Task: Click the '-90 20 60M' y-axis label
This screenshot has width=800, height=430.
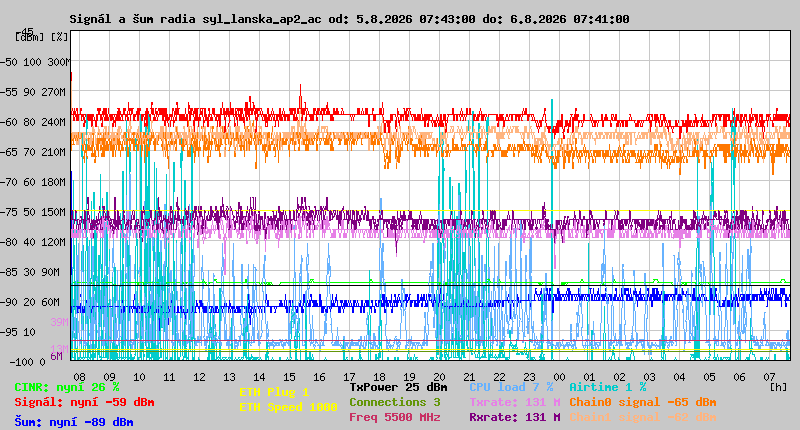Action: pyautogui.click(x=30, y=302)
